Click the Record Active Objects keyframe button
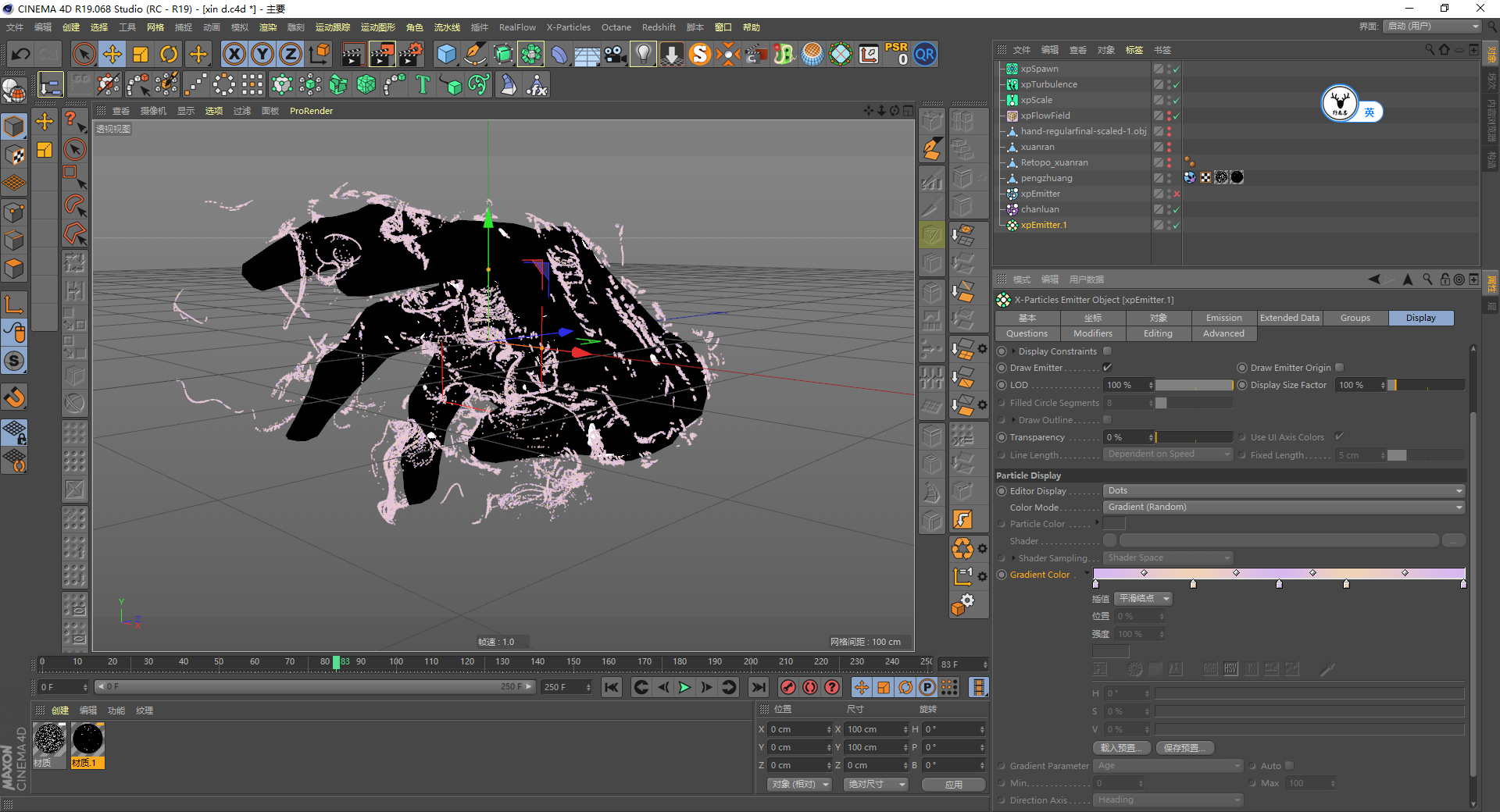 pyautogui.click(x=788, y=687)
